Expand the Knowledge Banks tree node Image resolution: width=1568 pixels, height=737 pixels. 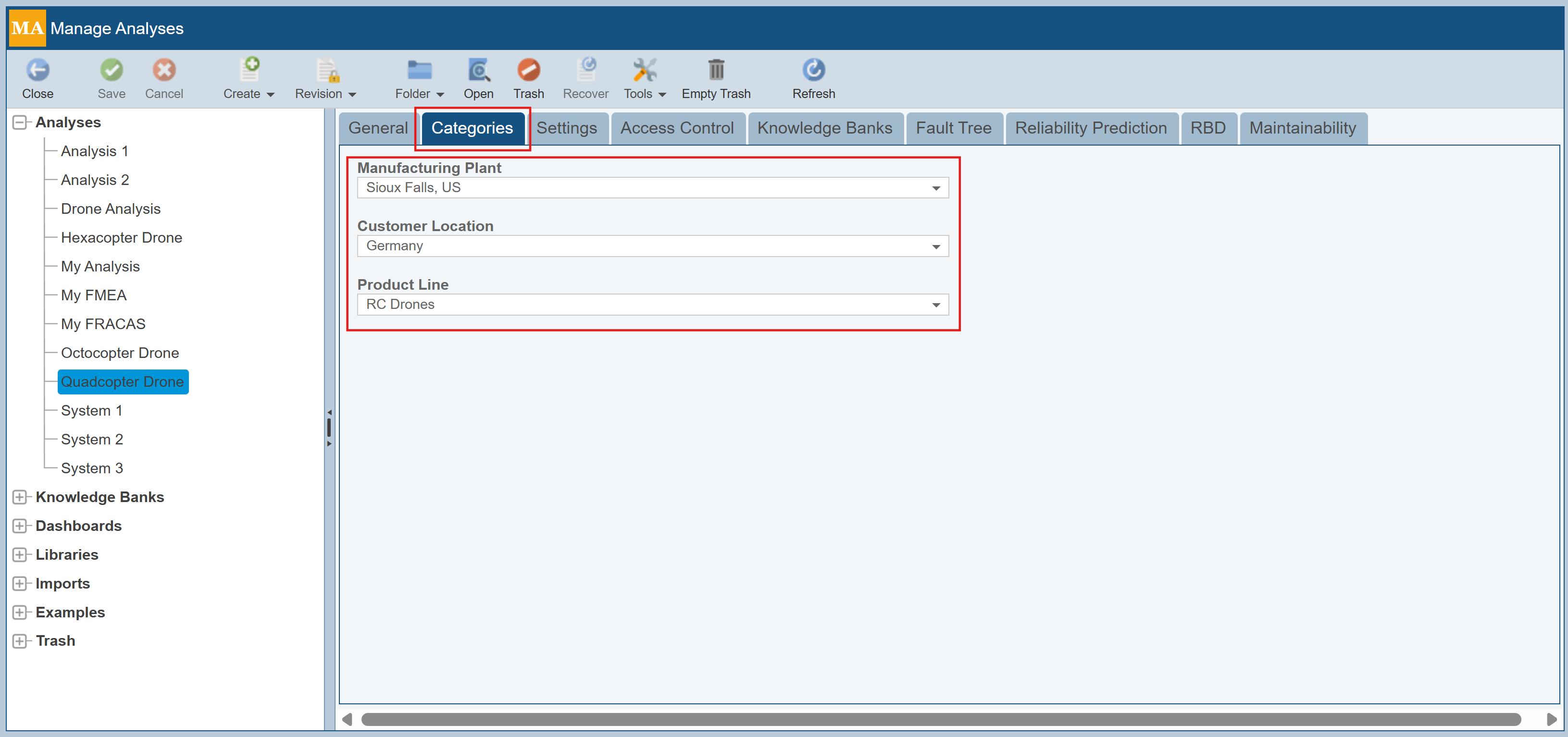[x=20, y=497]
